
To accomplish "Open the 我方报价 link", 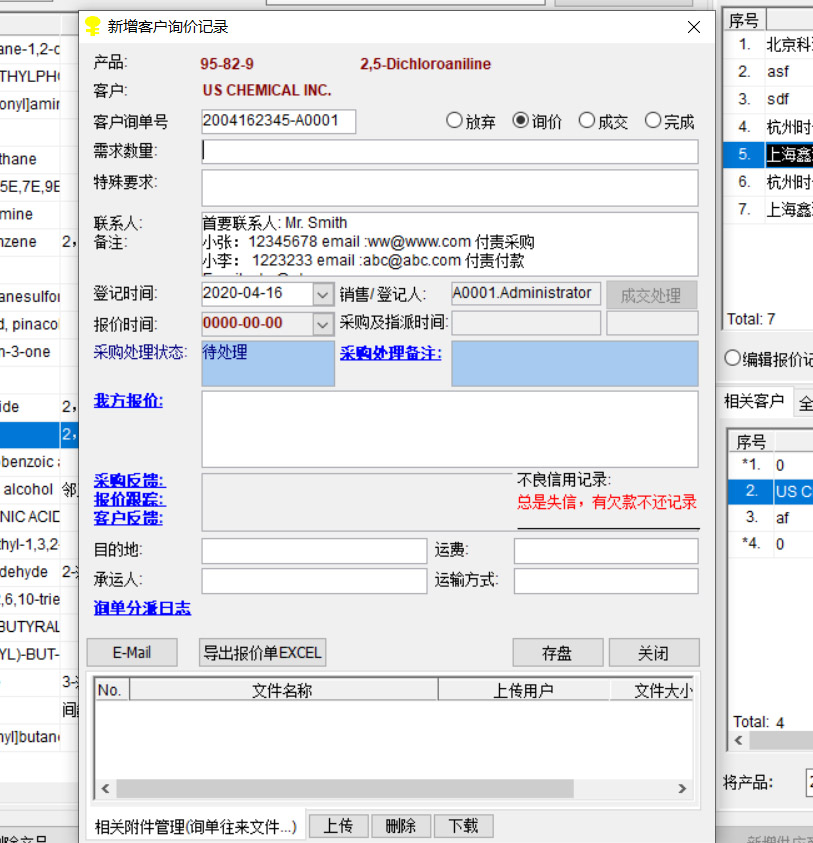I will pyautogui.click(x=128, y=401).
